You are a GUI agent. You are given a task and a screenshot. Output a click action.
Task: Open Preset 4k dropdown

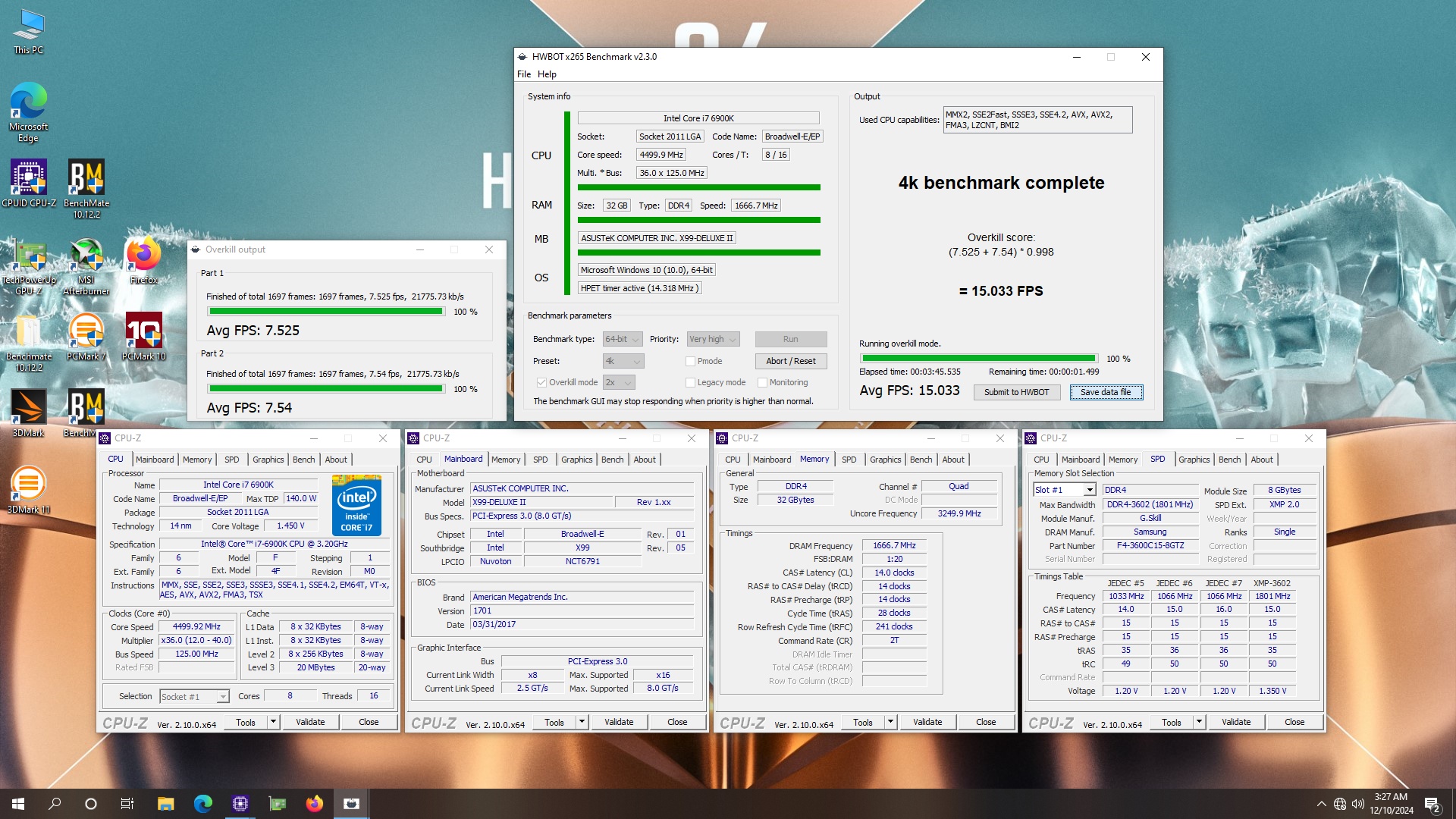pyautogui.click(x=623, y=361)
